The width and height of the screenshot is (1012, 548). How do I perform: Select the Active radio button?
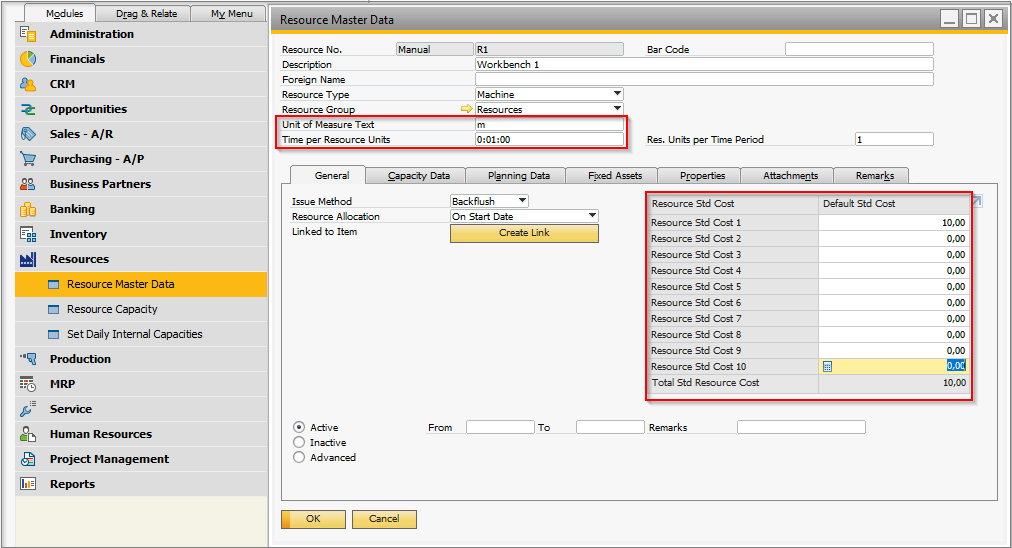(299, 427)
